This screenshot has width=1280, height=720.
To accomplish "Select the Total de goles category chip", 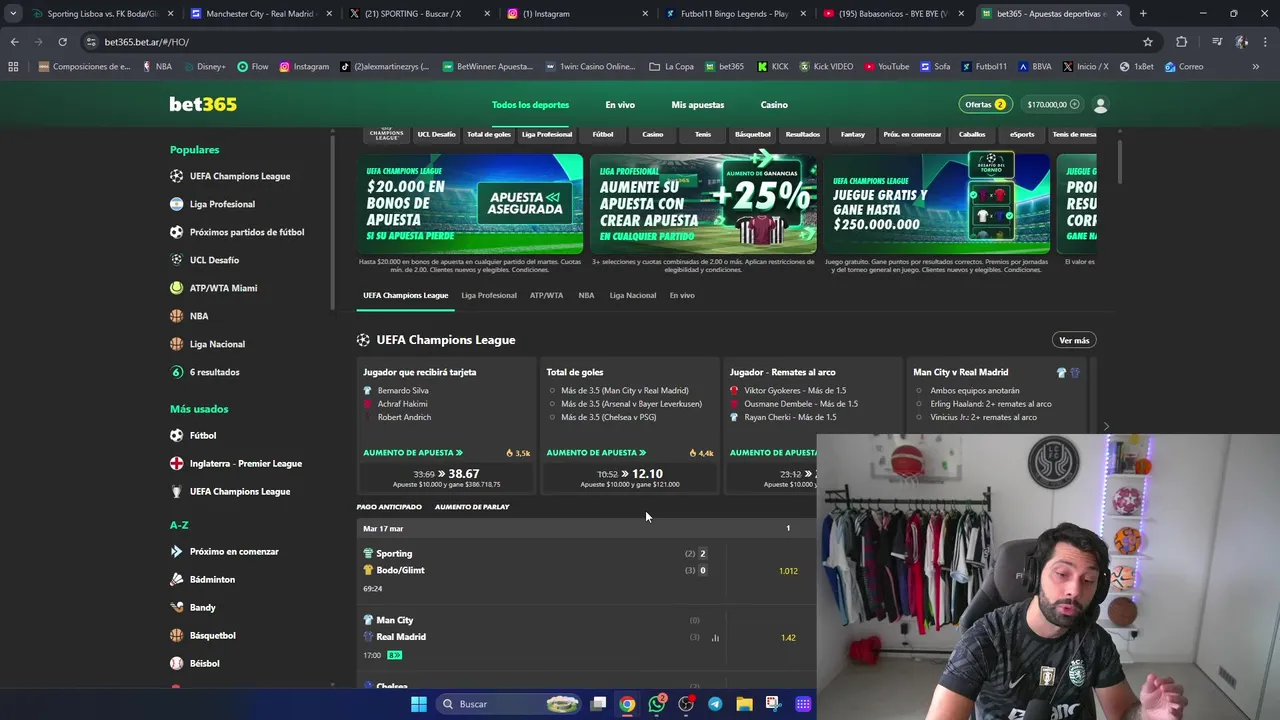I will point(489,134).
